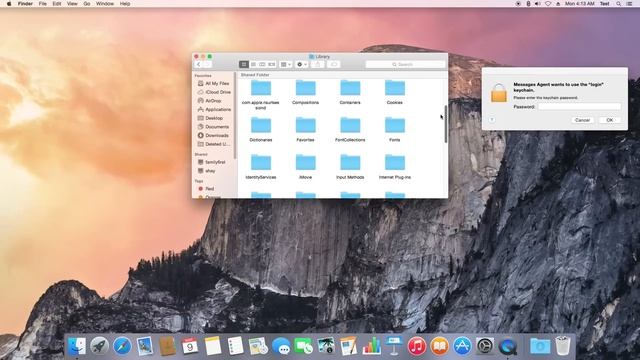Open Finder from the Dock

pyautogui.click(x=77, y=346)
